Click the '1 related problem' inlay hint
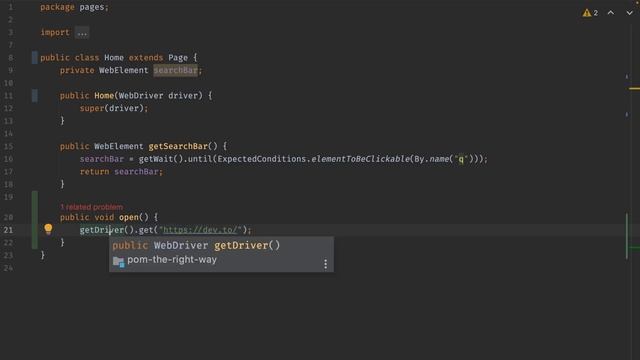The image size is (640, 360). pyautogui.click(x=91, y=207)
